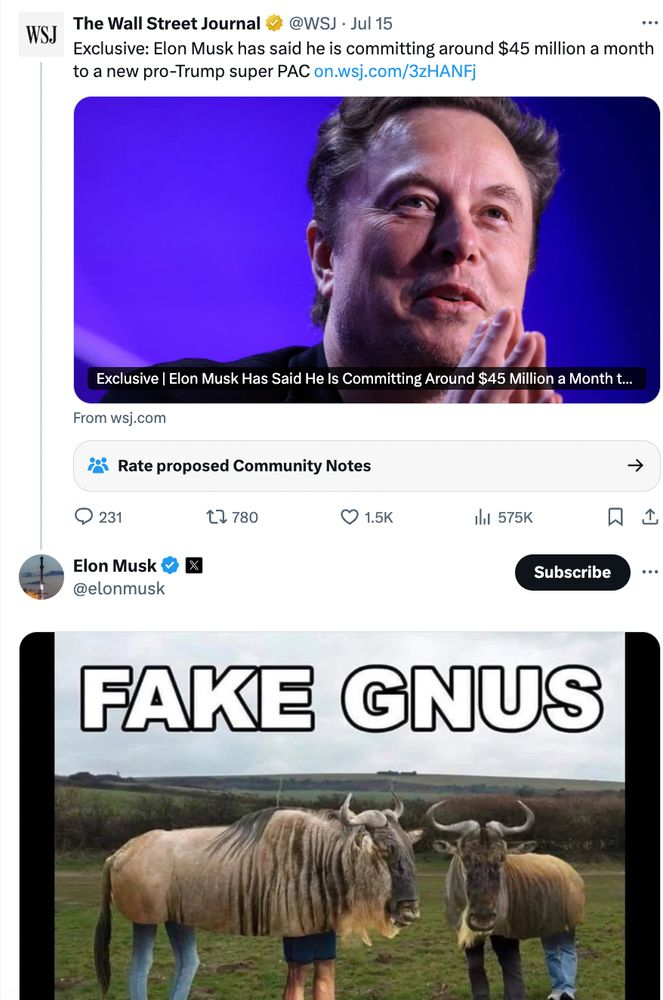The width and height of the screenshot is (663, 1000).
Task: Open the Fake Gnus meme image
Action: (x=340, y=820)
